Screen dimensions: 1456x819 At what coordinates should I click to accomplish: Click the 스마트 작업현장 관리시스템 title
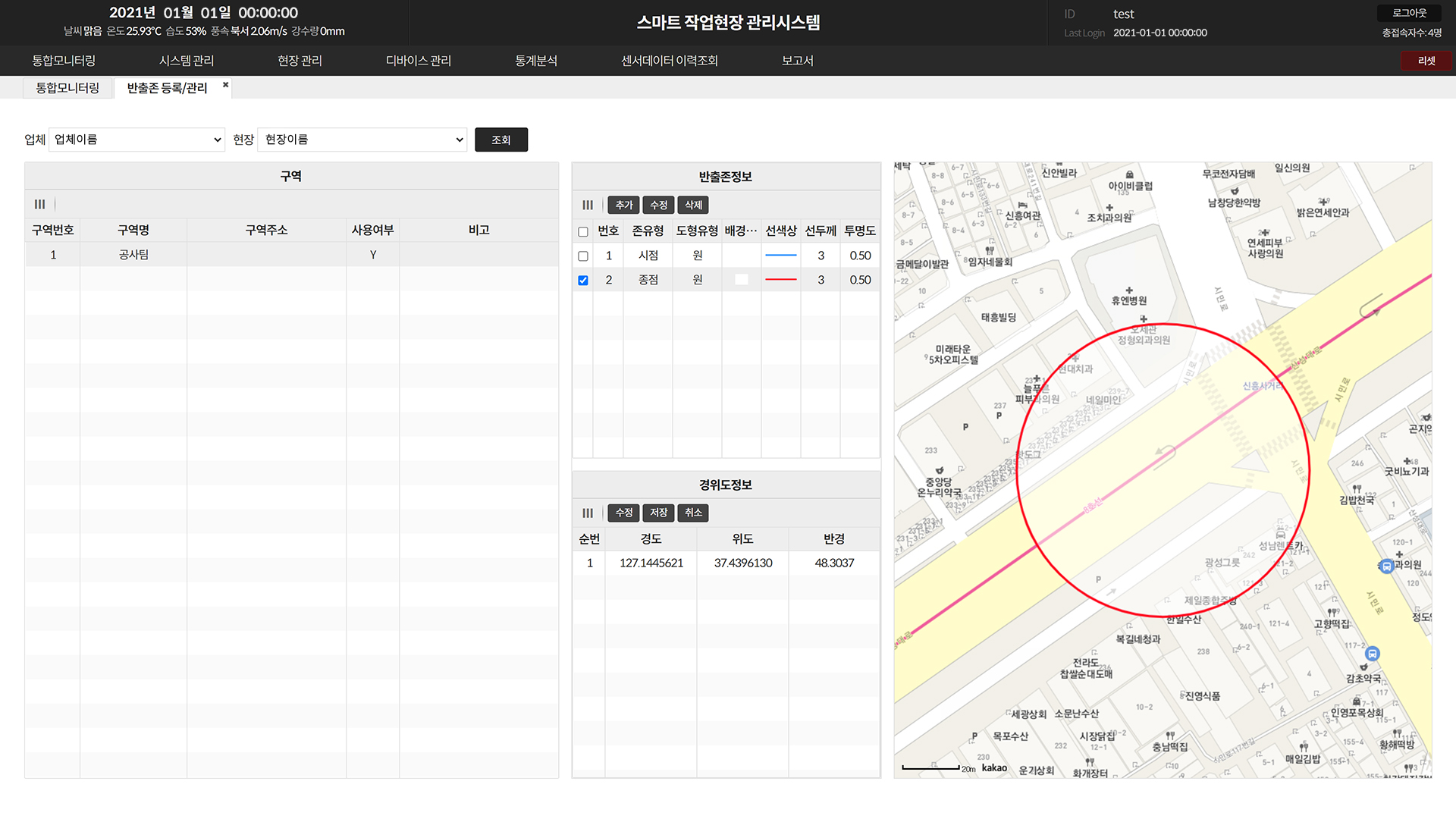tap(728, 23)
